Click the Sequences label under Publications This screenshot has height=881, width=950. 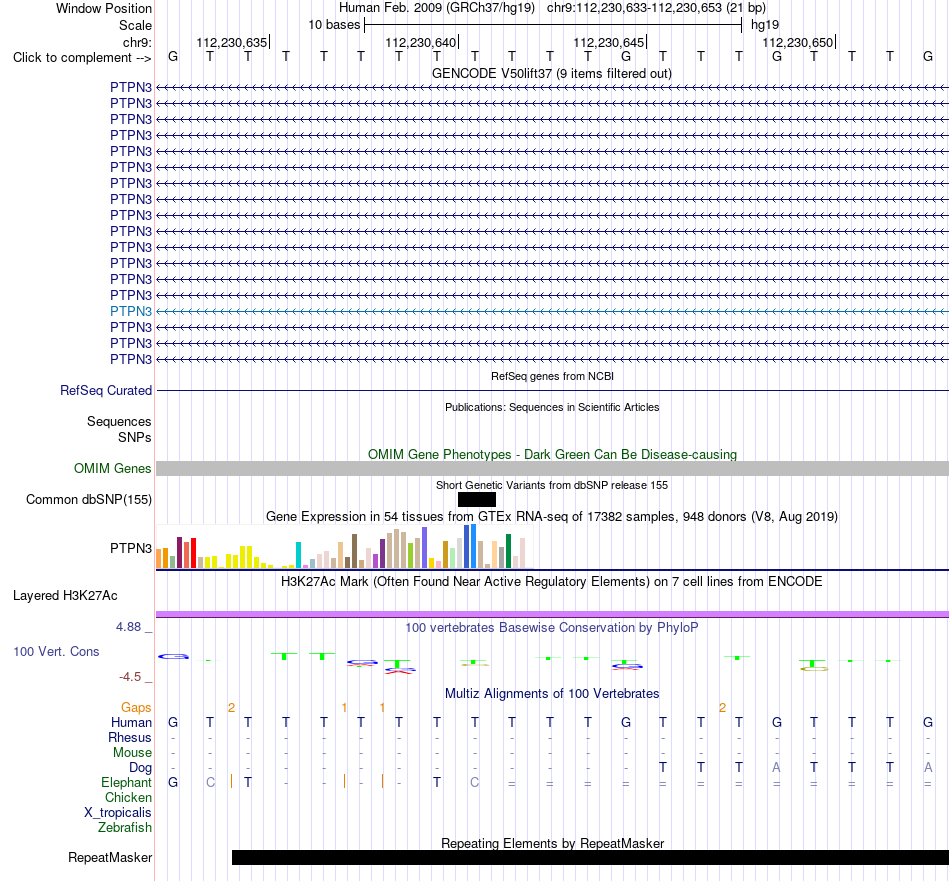coord(119,422)
